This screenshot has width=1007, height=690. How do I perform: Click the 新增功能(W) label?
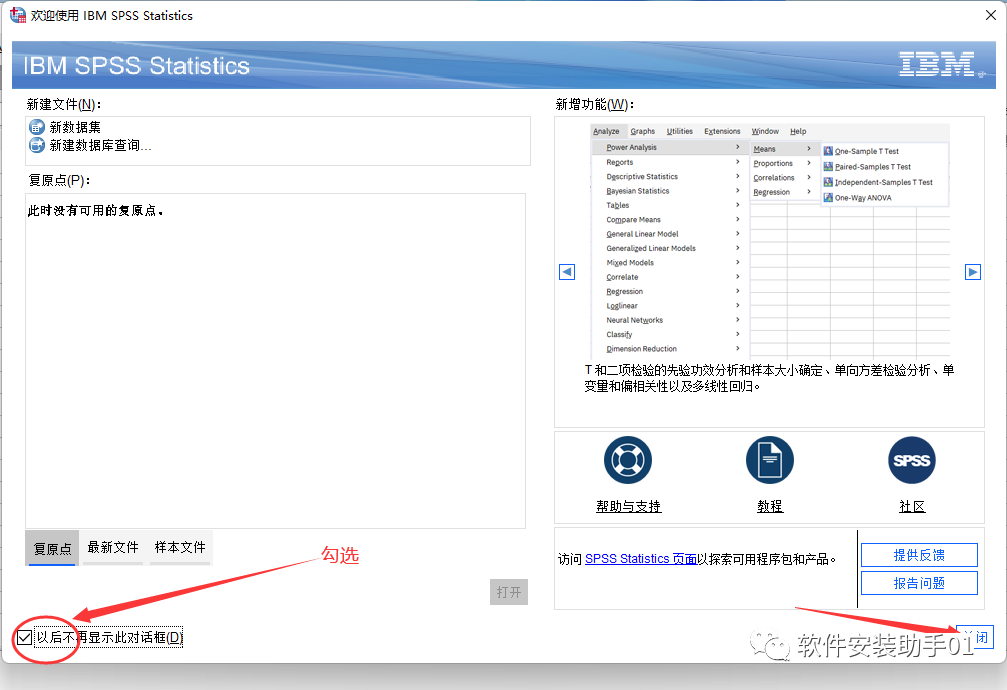pos(595,104)
